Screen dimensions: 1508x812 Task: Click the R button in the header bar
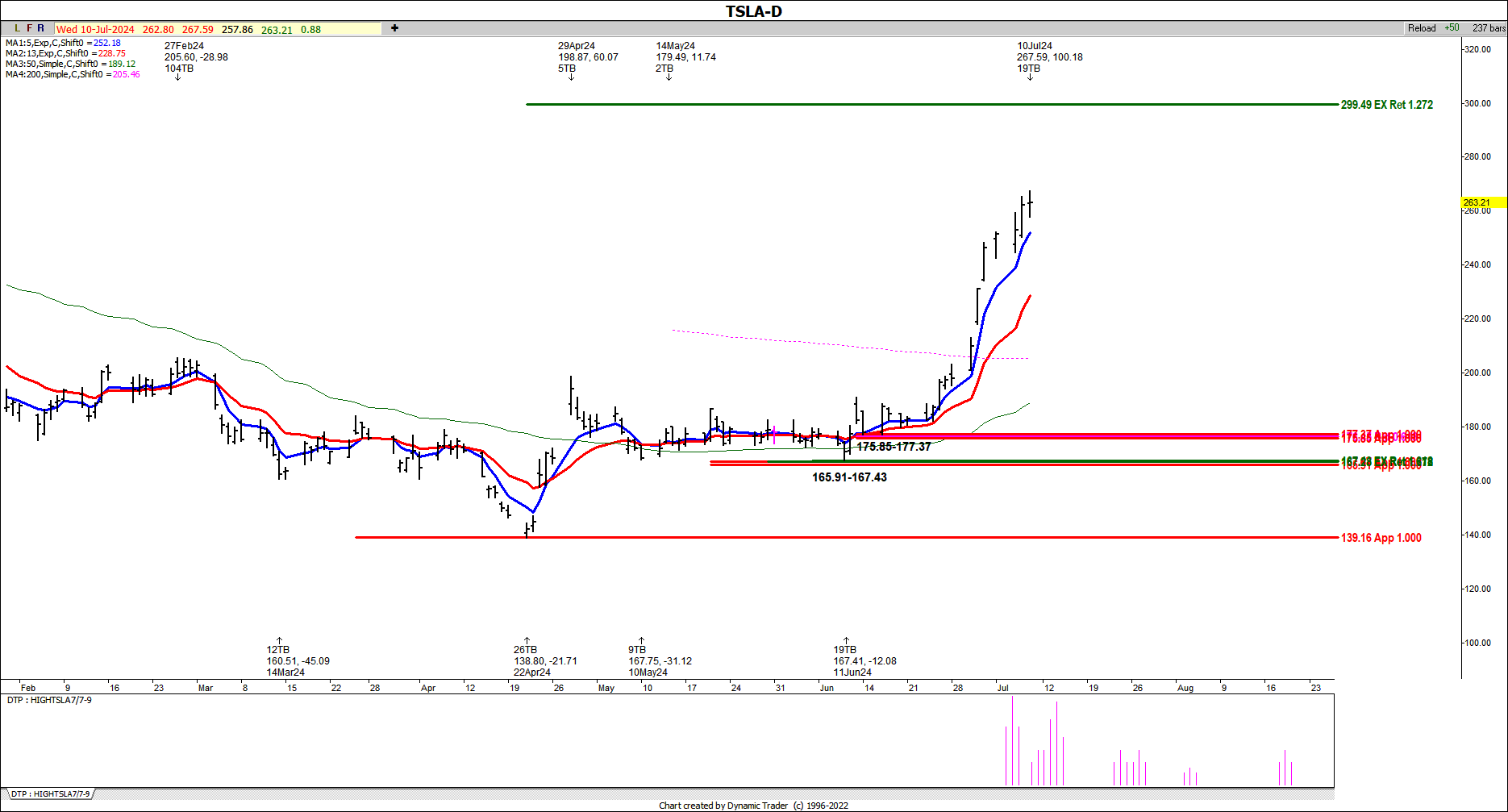[41, 28]
